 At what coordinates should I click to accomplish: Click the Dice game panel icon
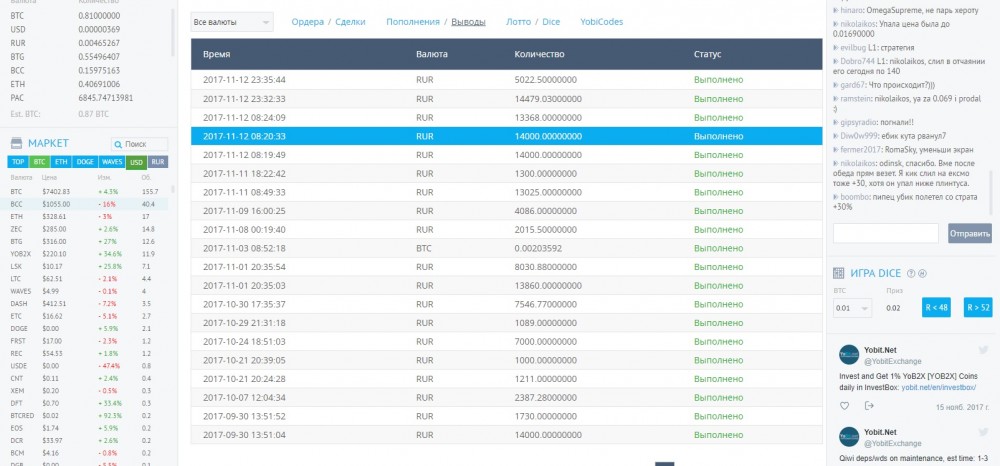[x=840, y=274]
